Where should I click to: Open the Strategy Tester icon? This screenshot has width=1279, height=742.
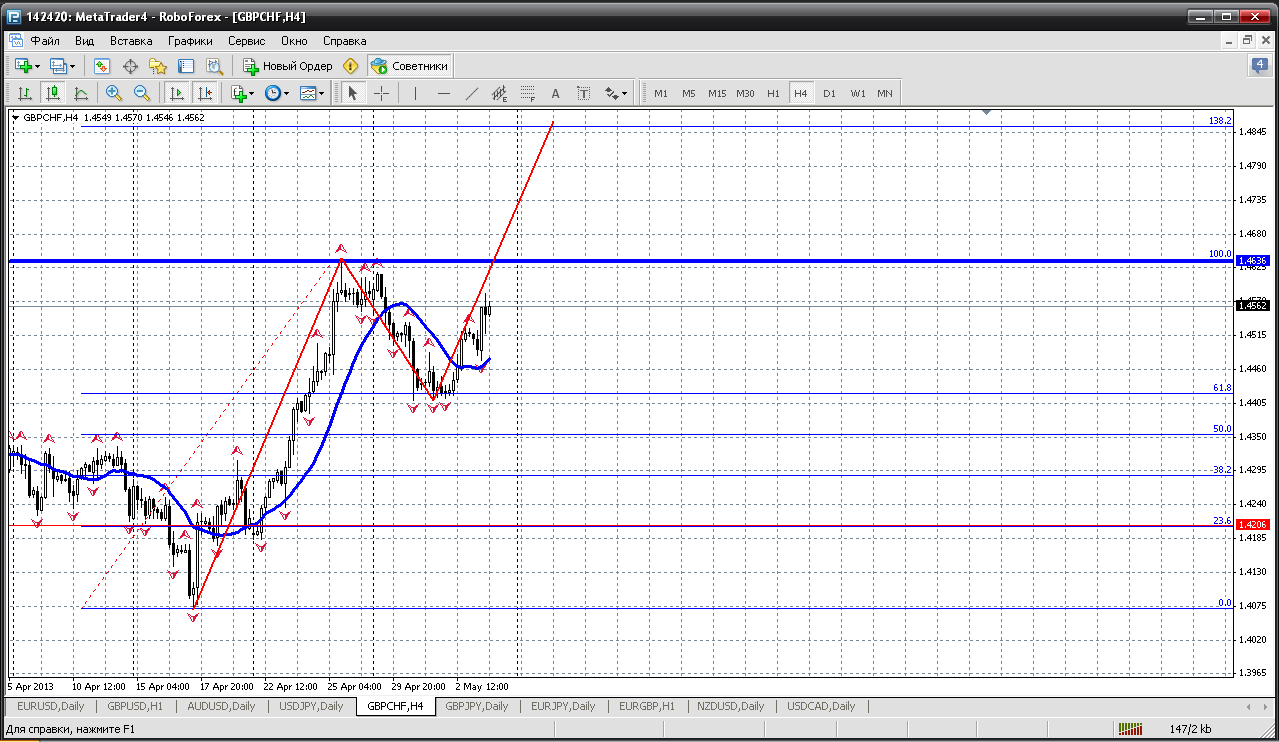[x=214, y=66]
